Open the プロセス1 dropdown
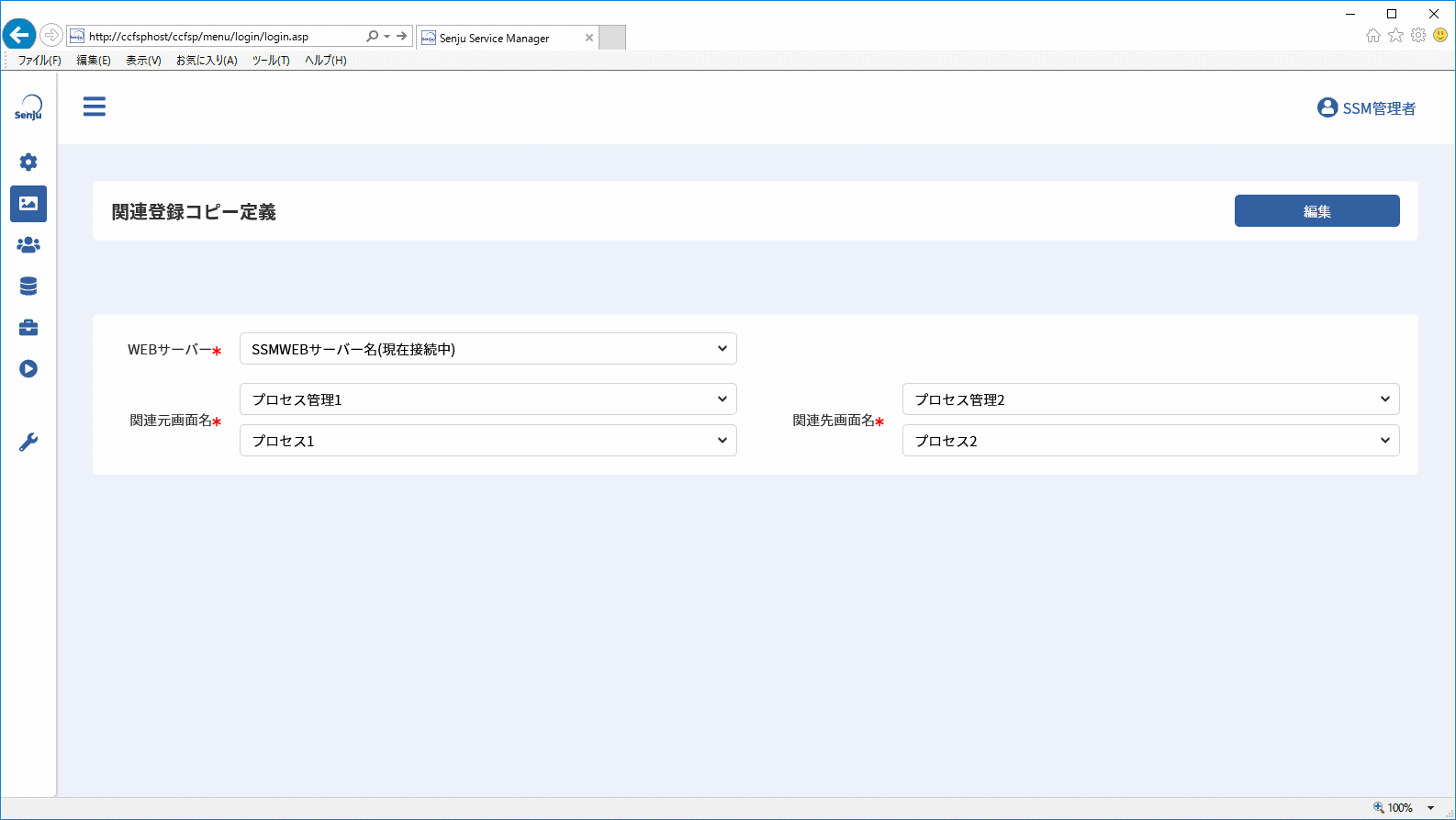This screenshot has width=1456, height=820. [x=488, y=441]
